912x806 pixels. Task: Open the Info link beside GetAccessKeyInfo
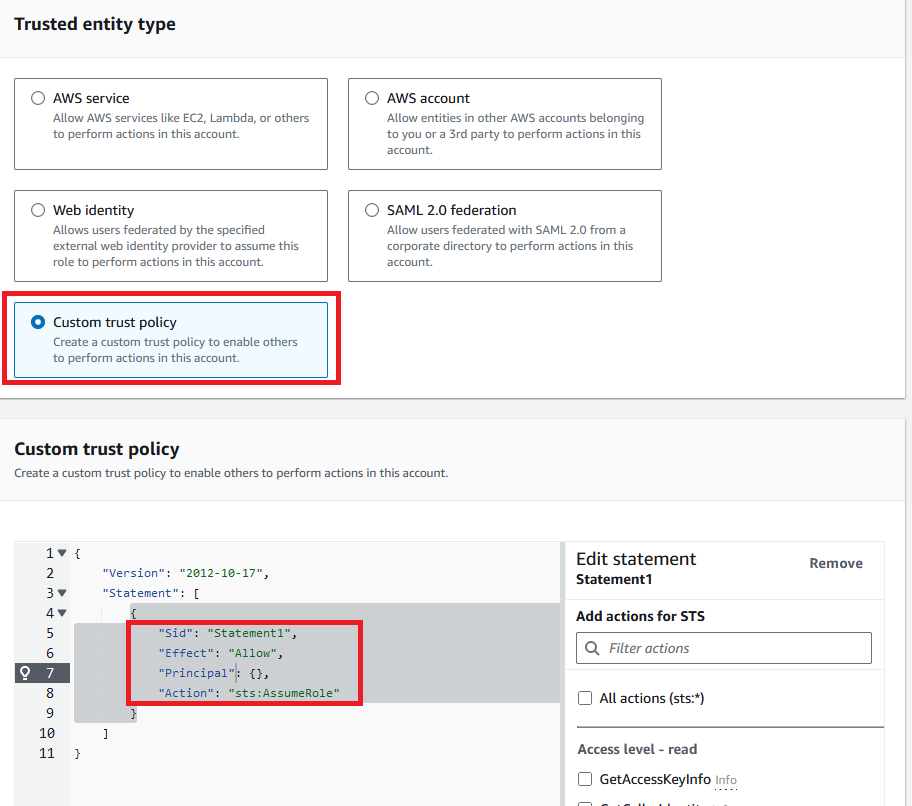pos(726,780)
